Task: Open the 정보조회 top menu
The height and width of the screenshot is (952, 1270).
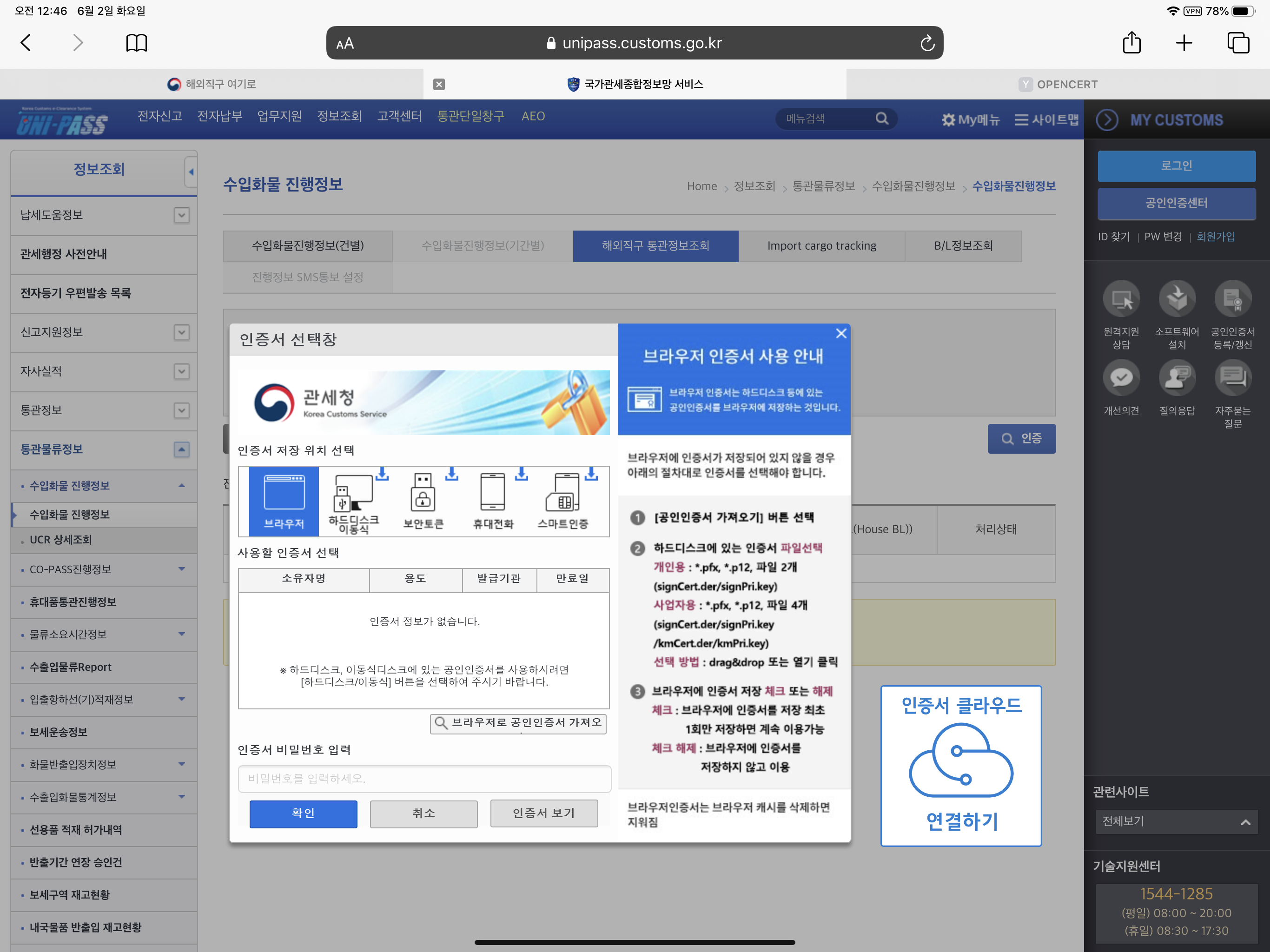Action: [339, 117]
